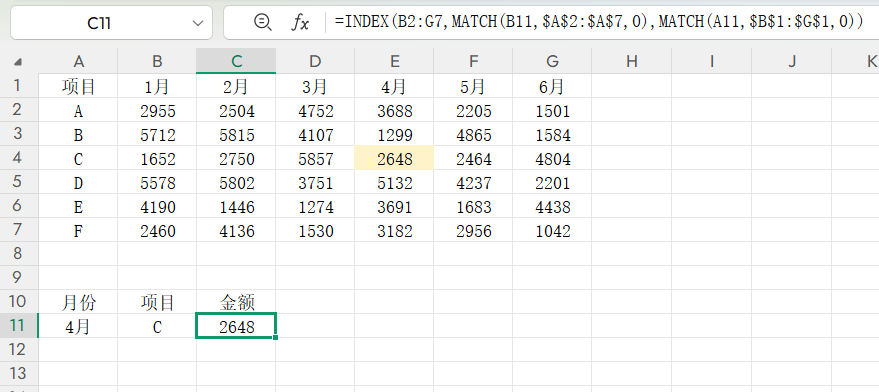Select row 4 header
Screen dimensions: 879x392
point(19,158)
